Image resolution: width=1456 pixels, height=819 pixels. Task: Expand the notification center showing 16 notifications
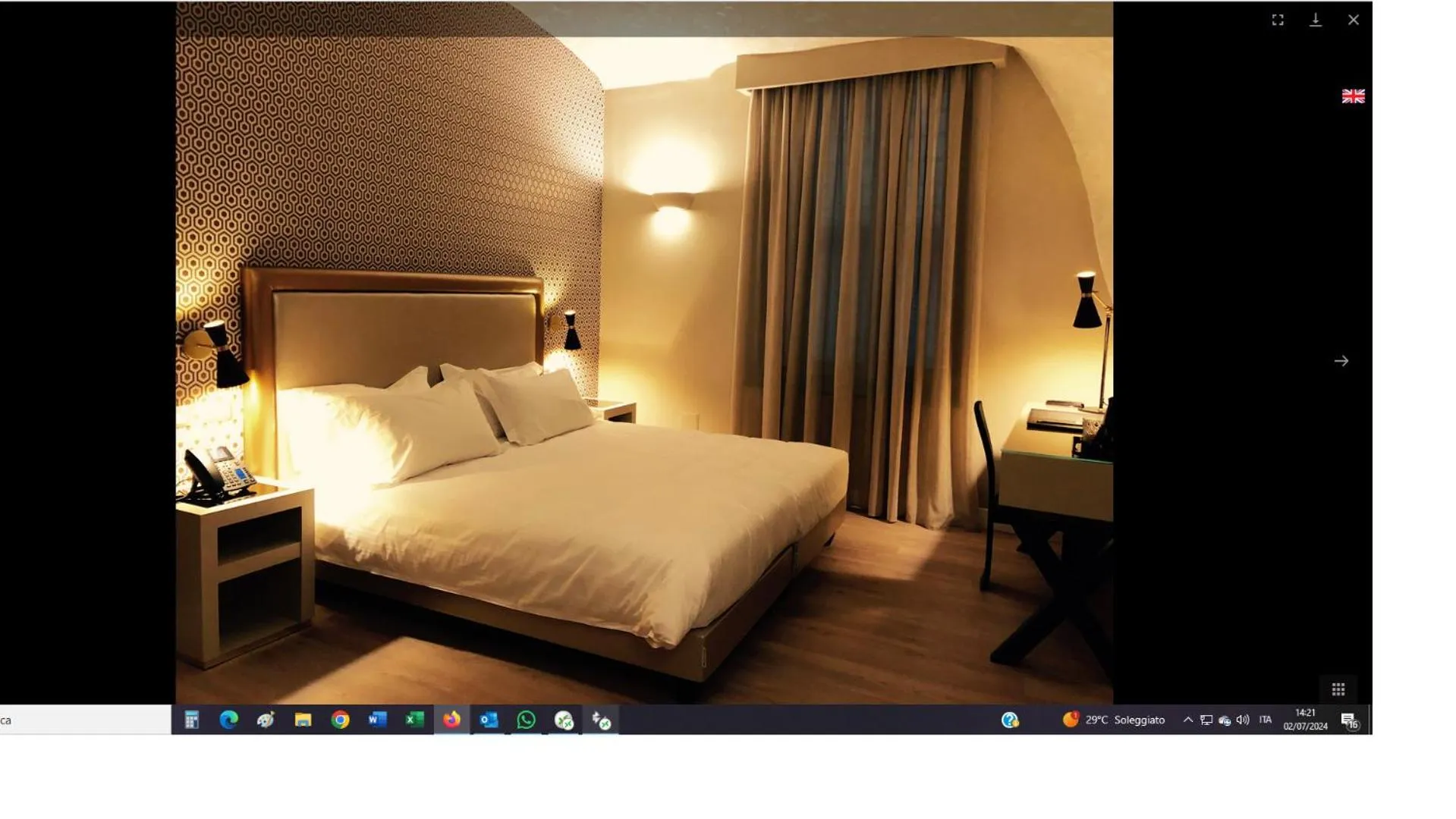click(1350, 720)
